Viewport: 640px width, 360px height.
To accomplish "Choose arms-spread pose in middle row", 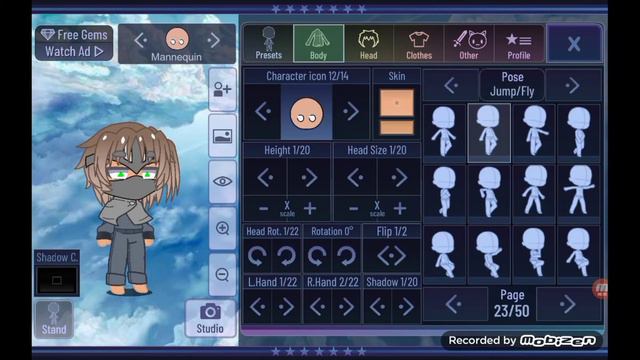I will [x=579, y=193].
